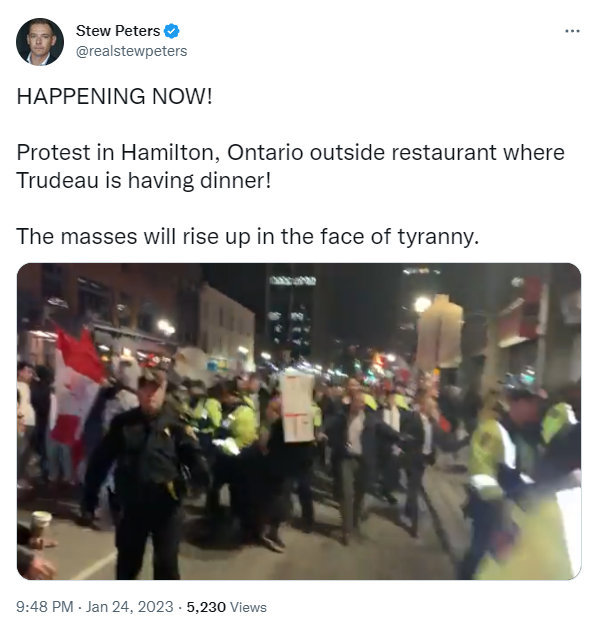The width and height of the screenshot is (594, 620).
Task: Click the bright street lamp in video
Action: [422, 304]
